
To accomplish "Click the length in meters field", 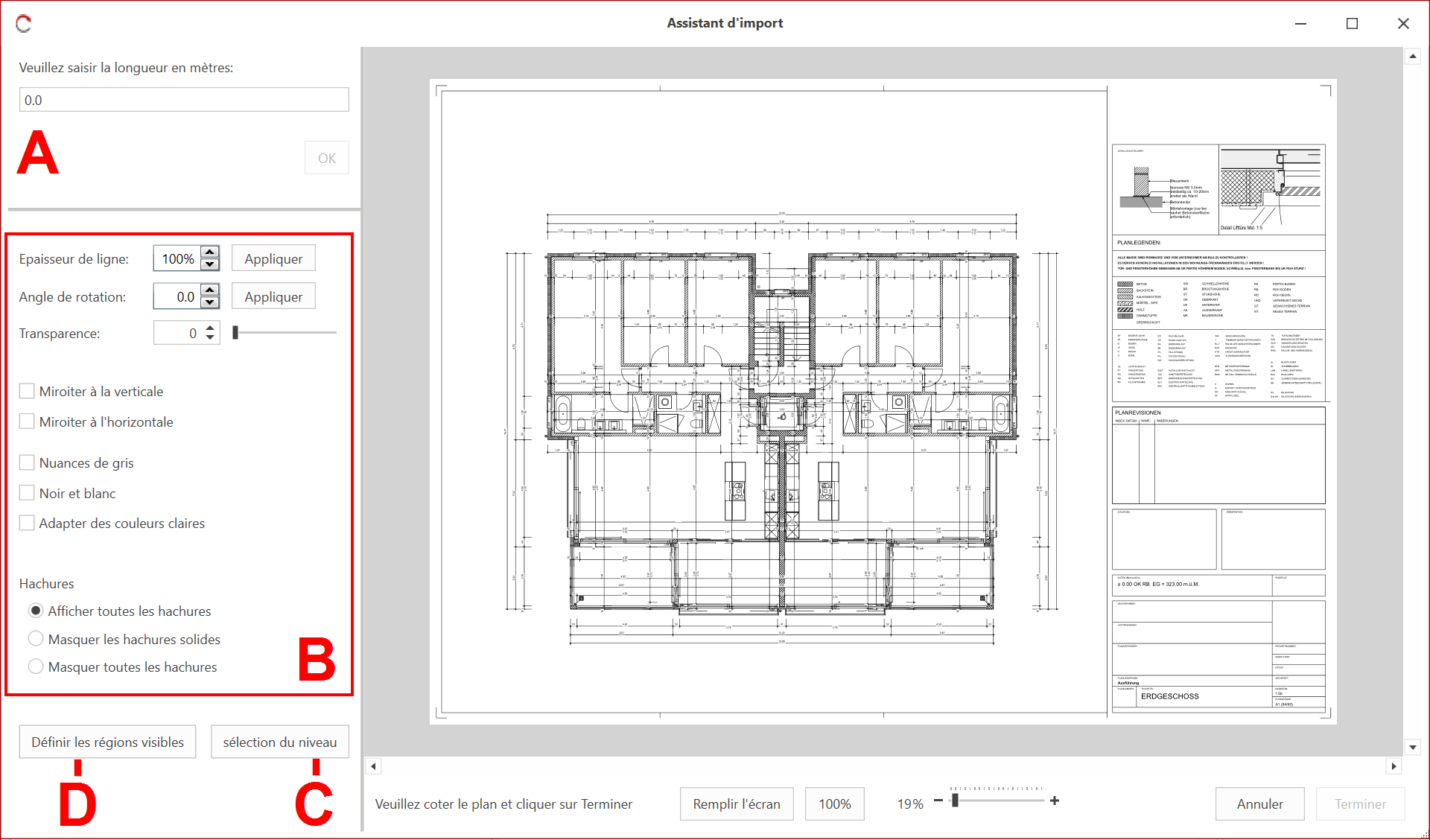I will pos(184,100).
